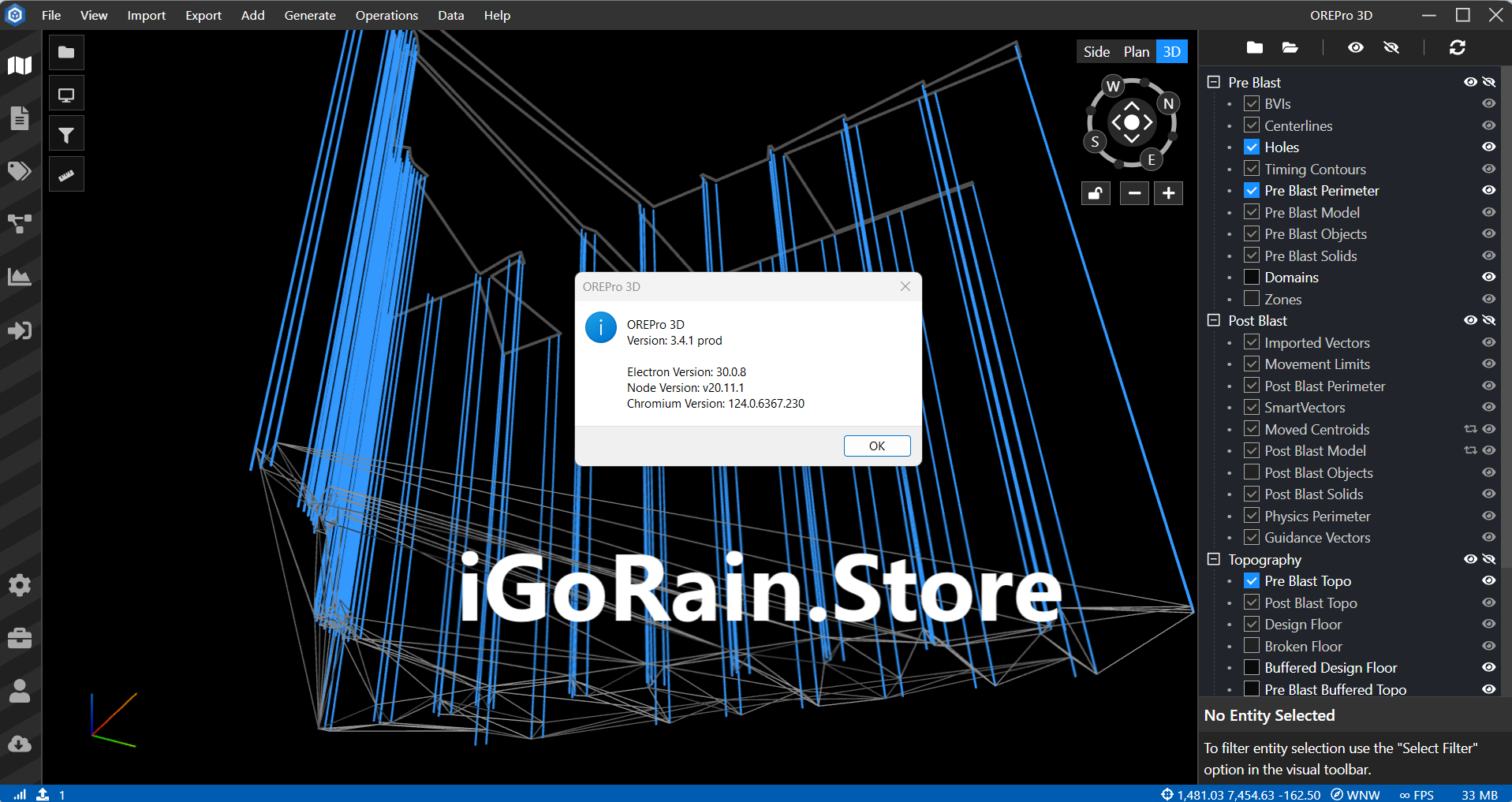This screenshot has height=802, width=1512.
Task: Click the refresh icon above the entity tree
Action: (x=1457, y=47)
